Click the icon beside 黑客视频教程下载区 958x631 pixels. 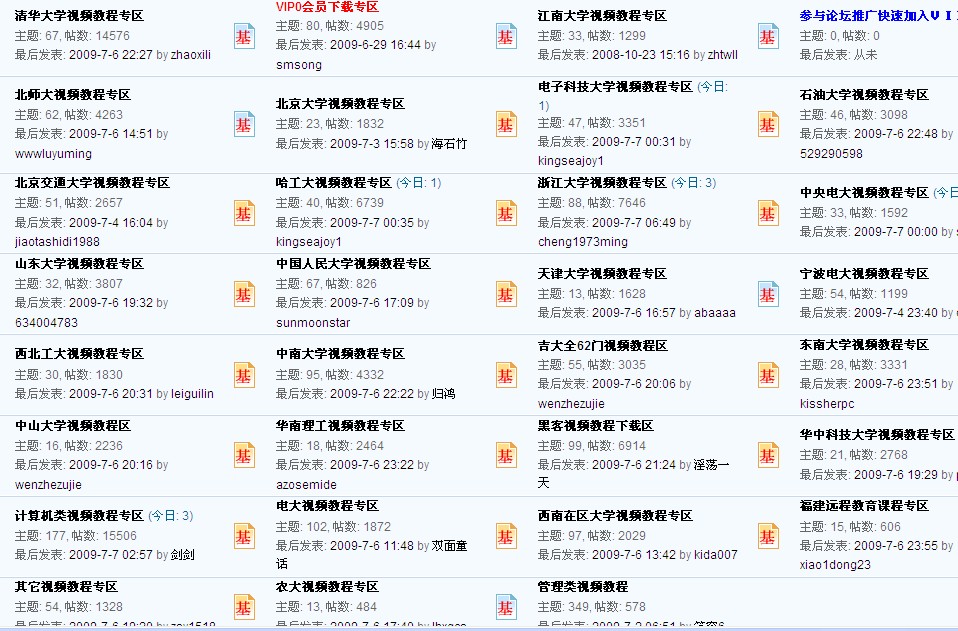coord(506,455)
